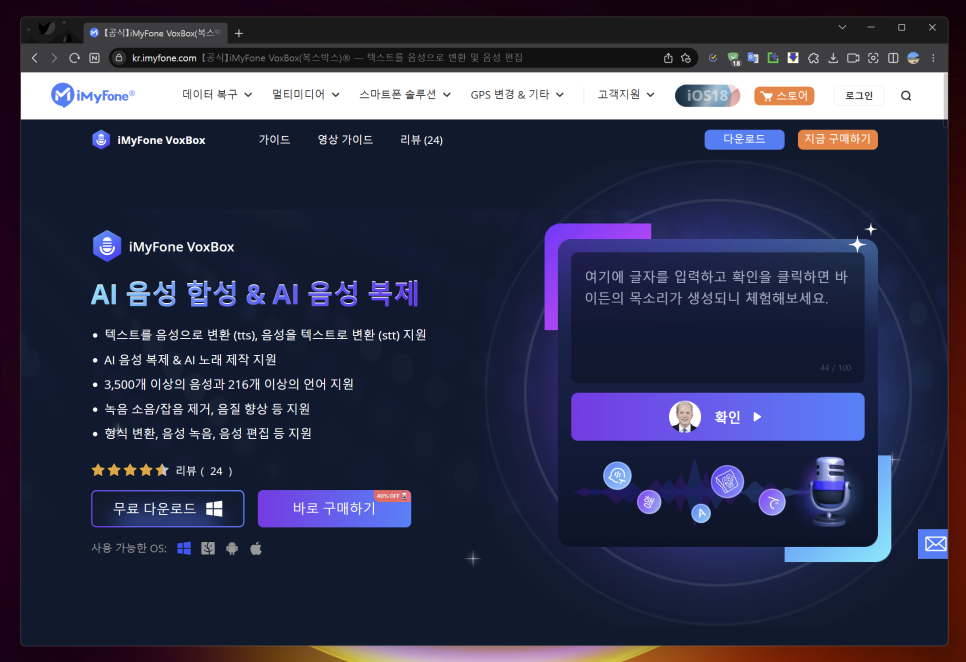
Task: Open the 가이드 tab
Action: tap(274, 140)
